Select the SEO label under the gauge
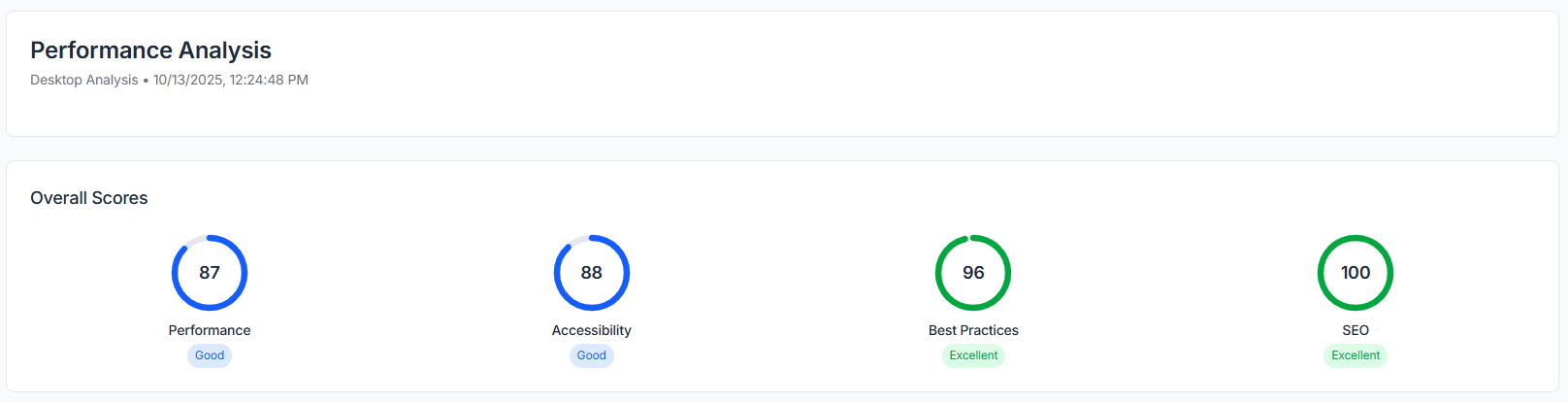 click(1356, 330)
